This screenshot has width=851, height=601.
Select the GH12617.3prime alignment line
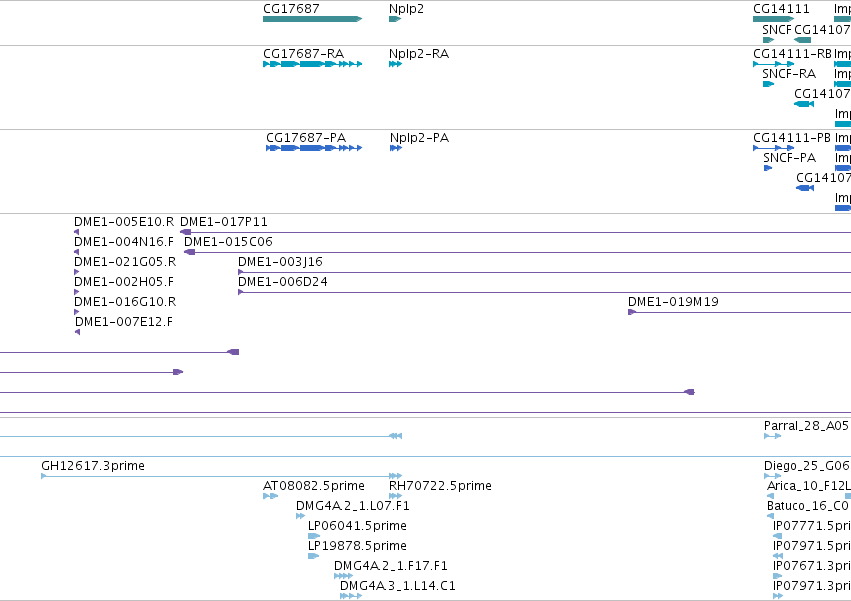[221, 476]
